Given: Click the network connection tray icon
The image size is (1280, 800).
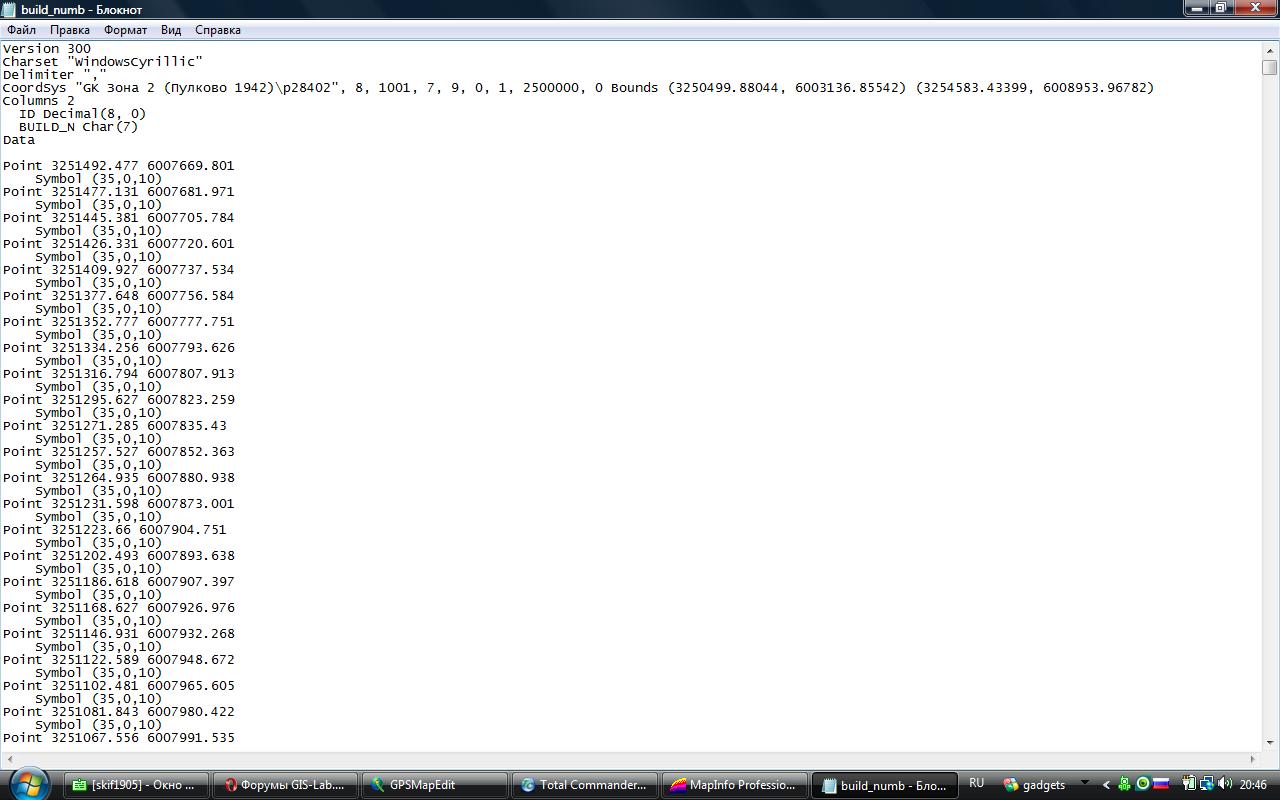Looking at the screenshot, I should tap(1207, 784).
